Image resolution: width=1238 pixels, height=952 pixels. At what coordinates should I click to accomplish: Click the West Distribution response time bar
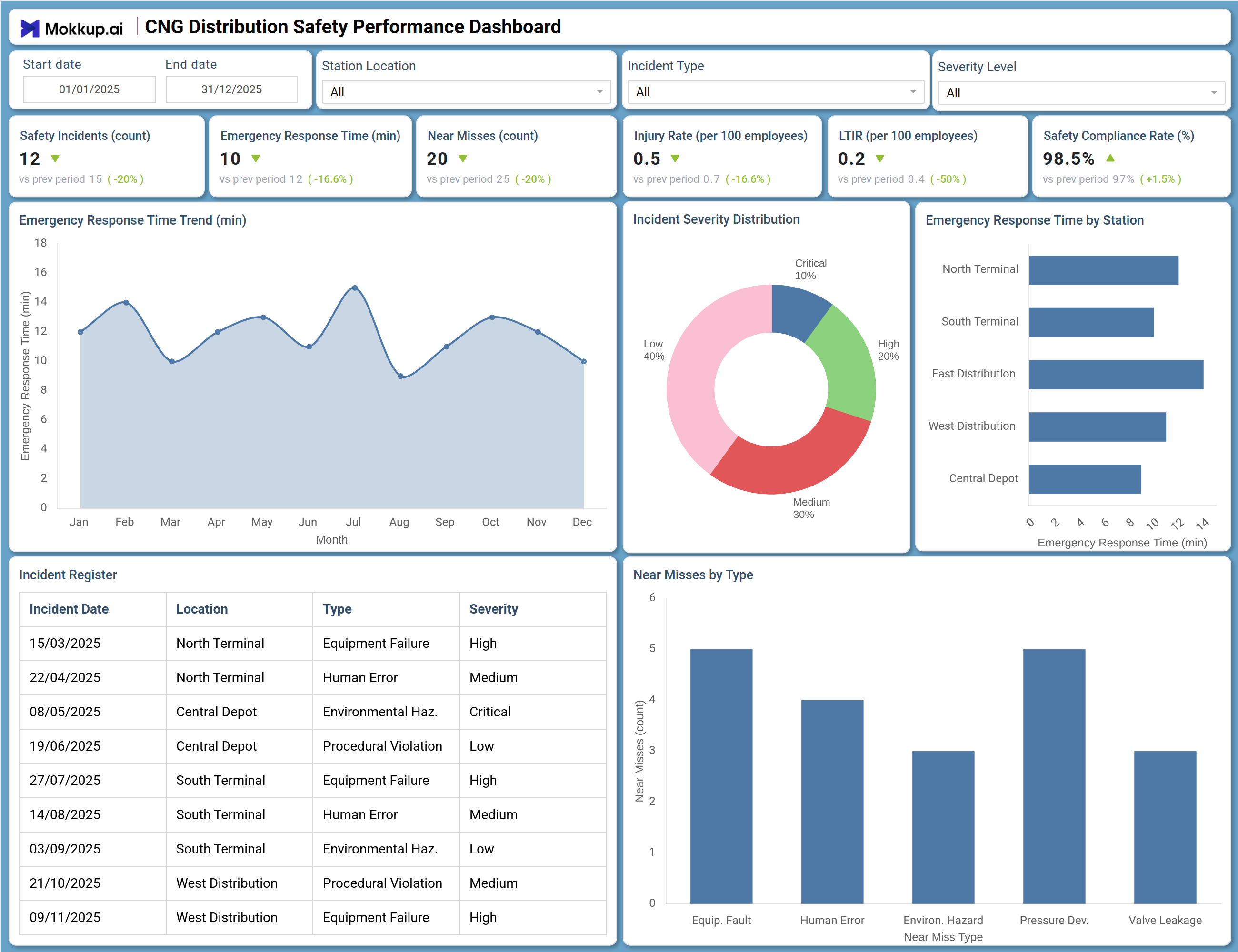pos(1097,426)
